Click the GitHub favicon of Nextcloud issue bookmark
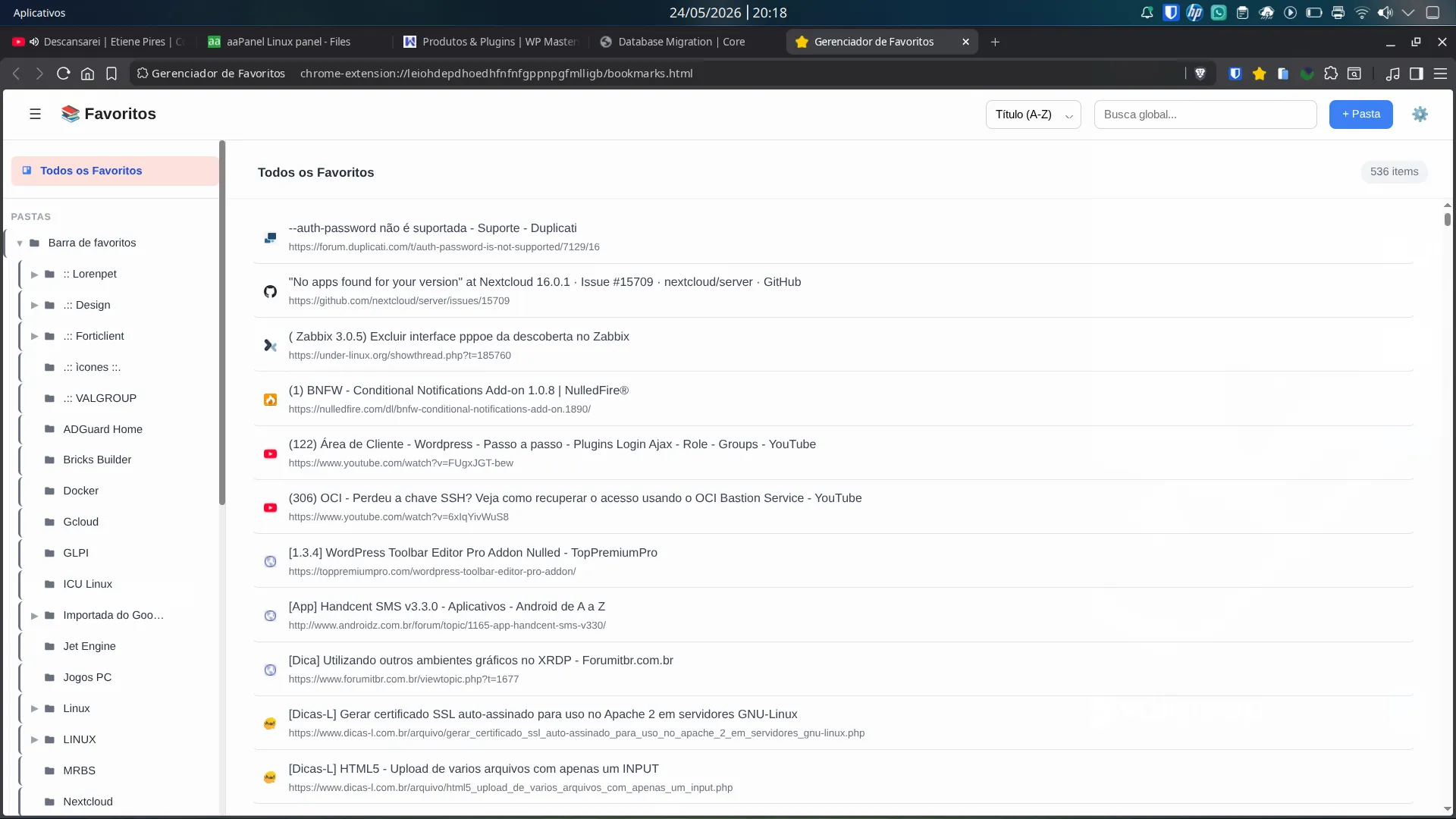This screenshot has width=1456, height=819. click(270, 292)
